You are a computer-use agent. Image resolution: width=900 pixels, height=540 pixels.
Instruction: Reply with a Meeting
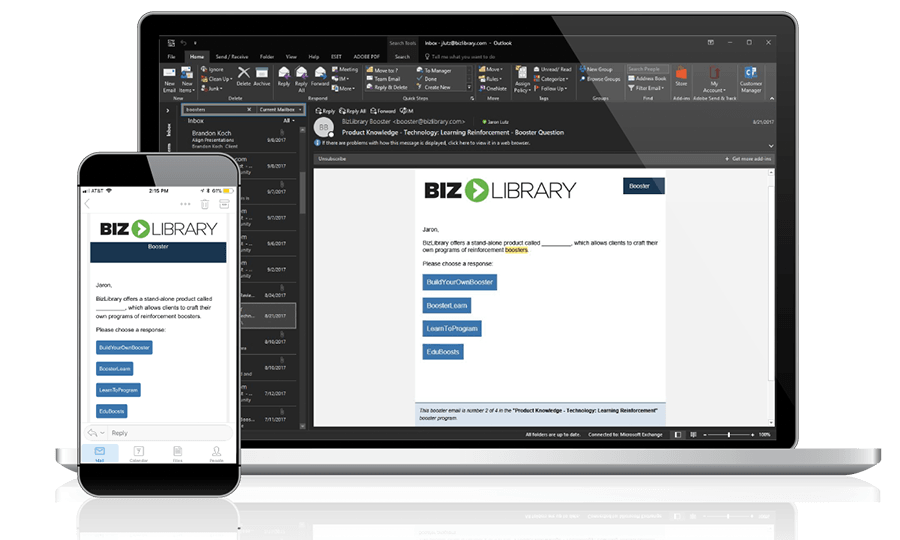coord(344,69)
